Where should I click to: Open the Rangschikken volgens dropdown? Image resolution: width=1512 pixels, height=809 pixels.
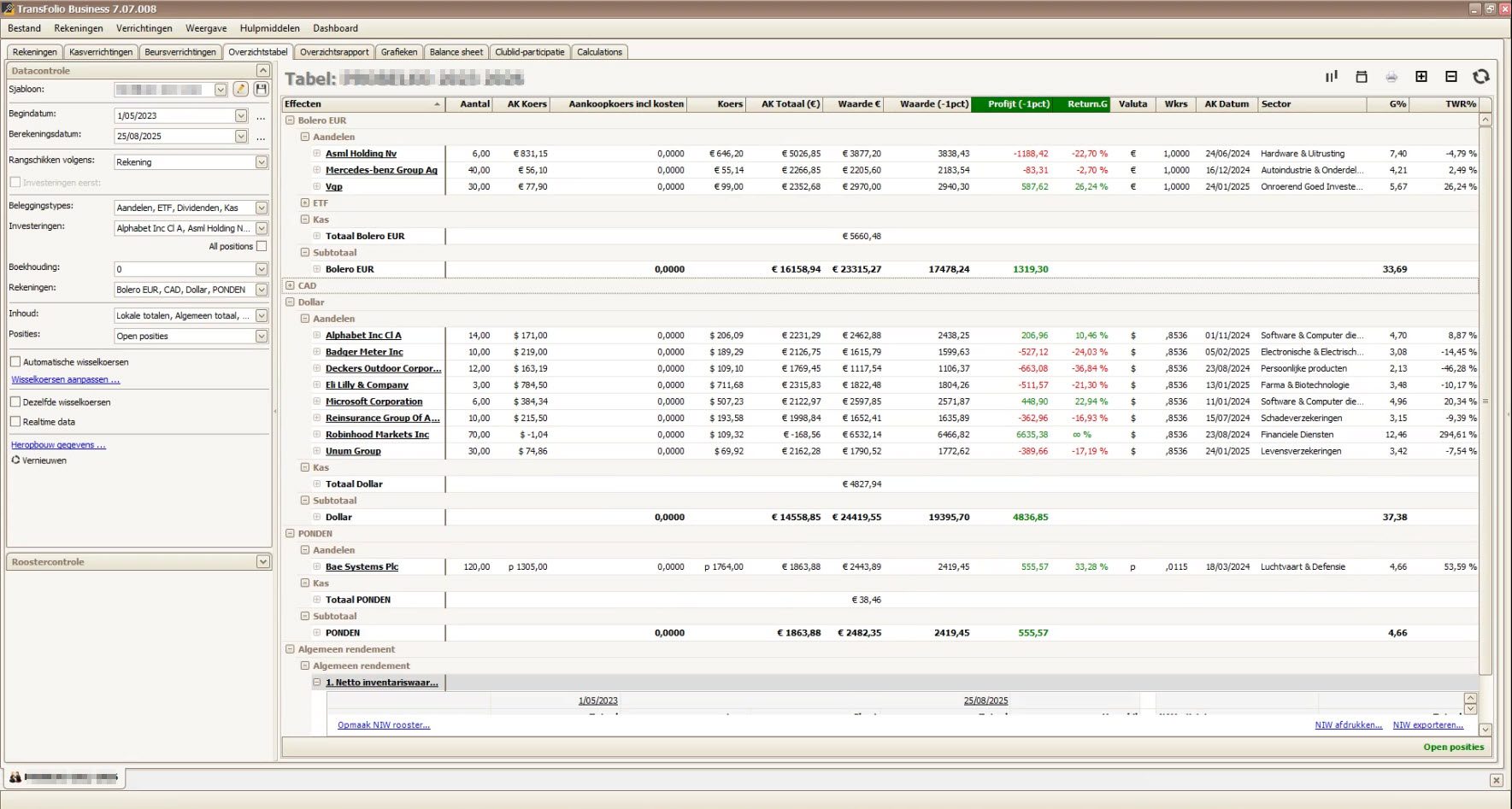click(262, 162)
